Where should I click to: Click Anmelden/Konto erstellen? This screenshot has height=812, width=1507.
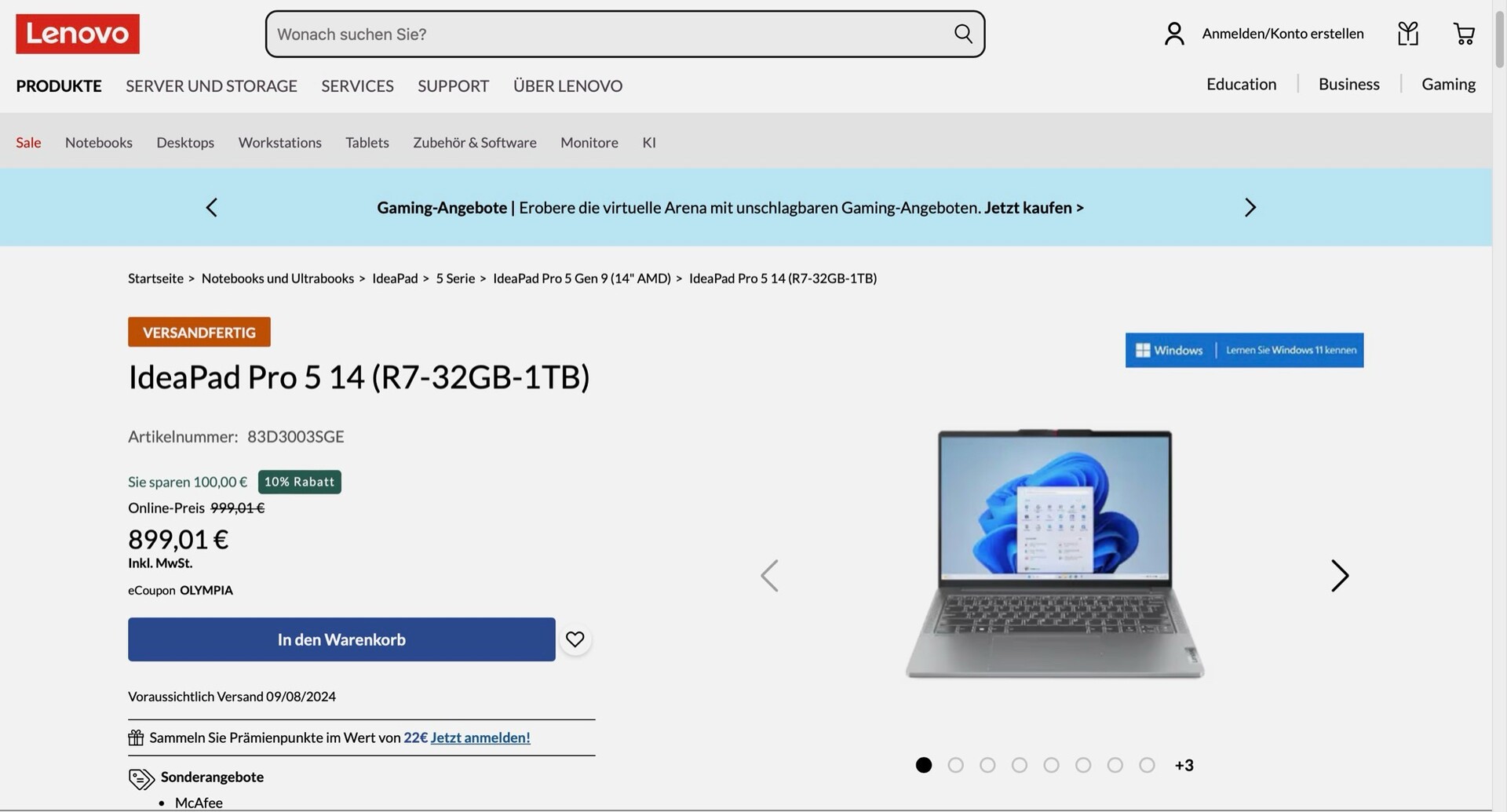[1283, 34]
